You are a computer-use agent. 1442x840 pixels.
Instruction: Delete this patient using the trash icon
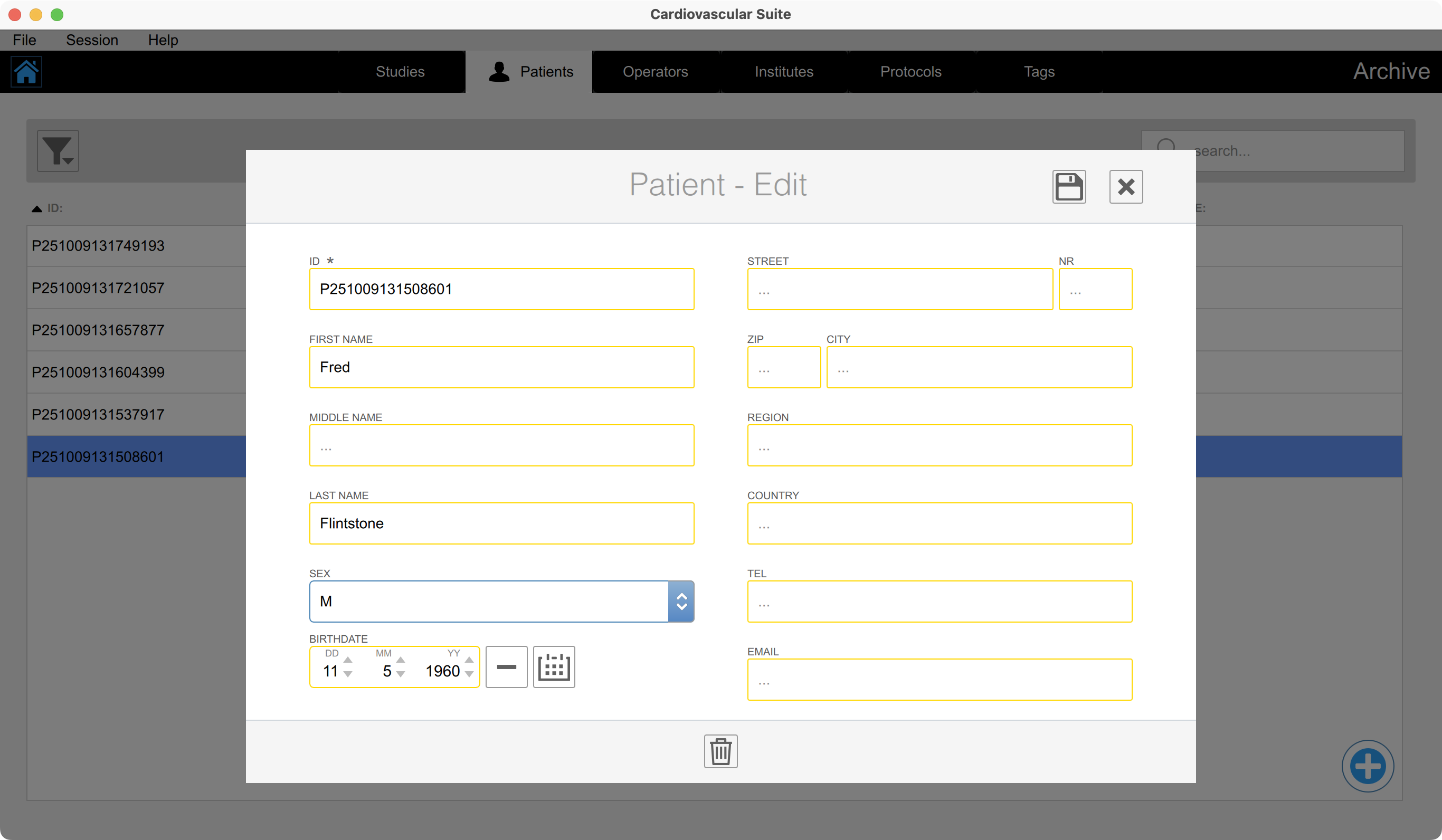[x=720, y=751]
